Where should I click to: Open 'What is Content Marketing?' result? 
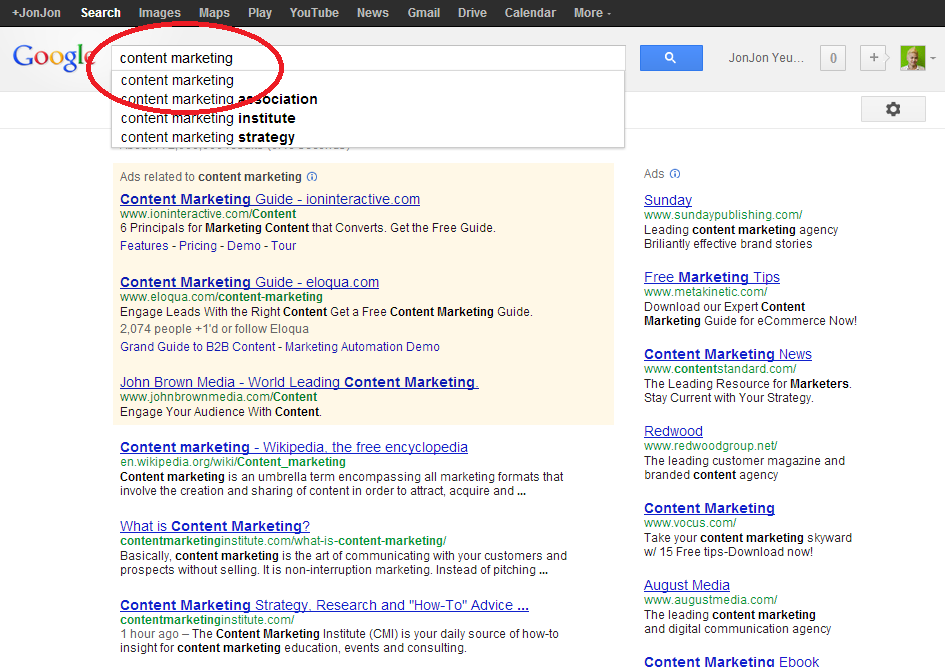(x=215, y=526)
